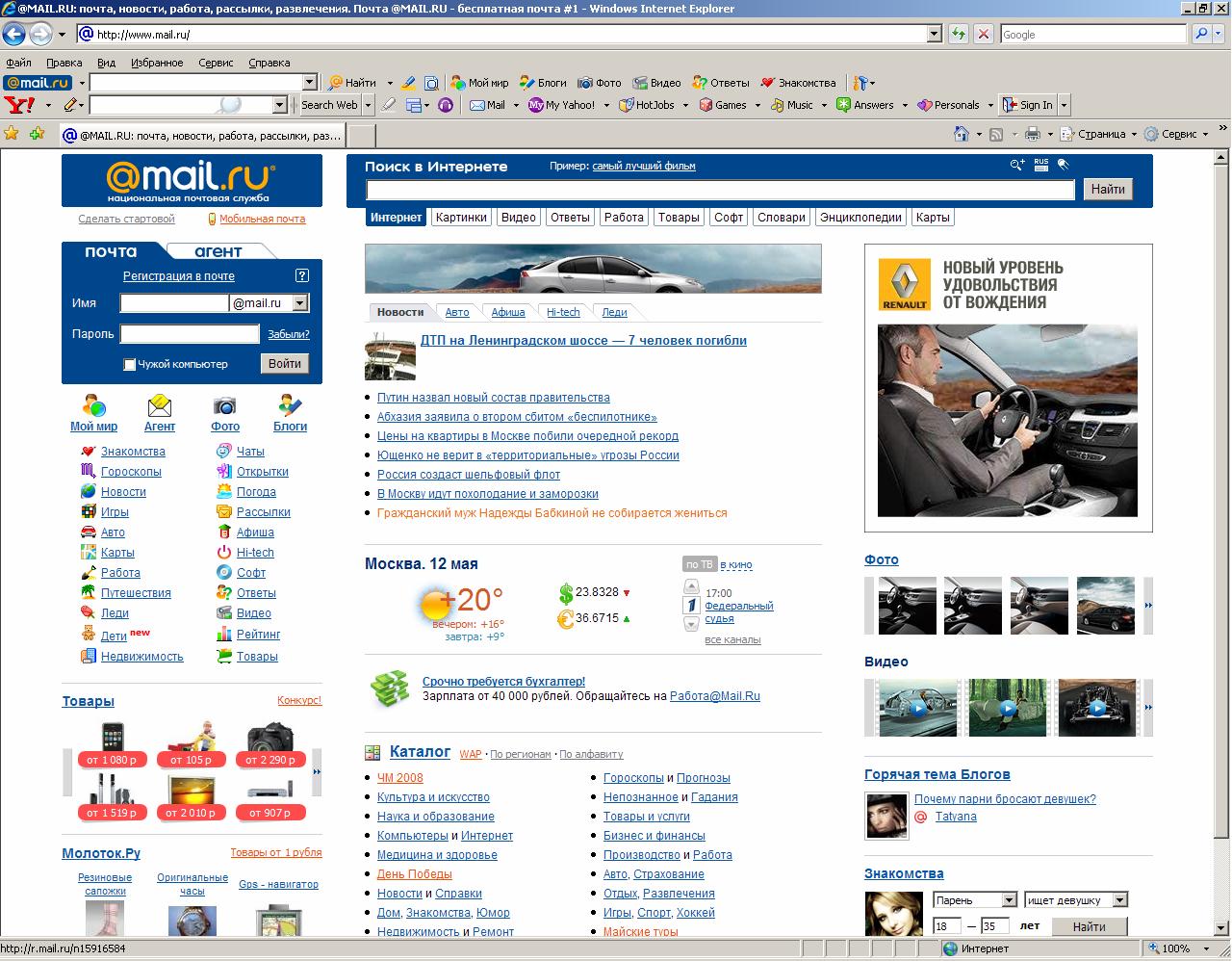The image size is (1232, 961).
Task: Open Yahoo Mail from the Yahoo toolbar
Action: 487,105
